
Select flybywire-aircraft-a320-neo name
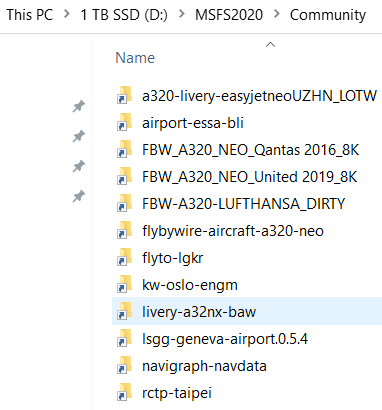tap(233, 231)
